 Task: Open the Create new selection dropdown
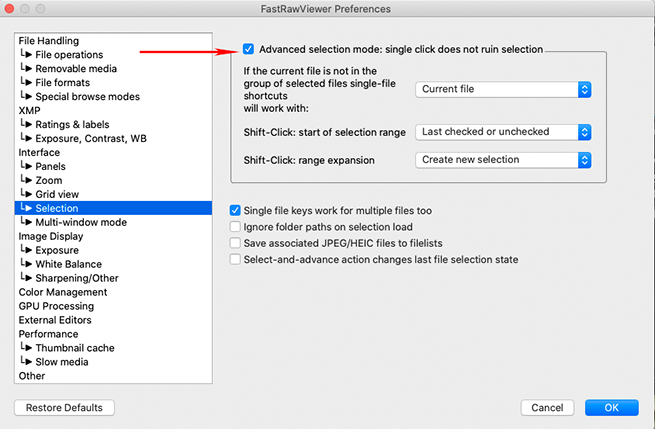click(x=503, y=159)
